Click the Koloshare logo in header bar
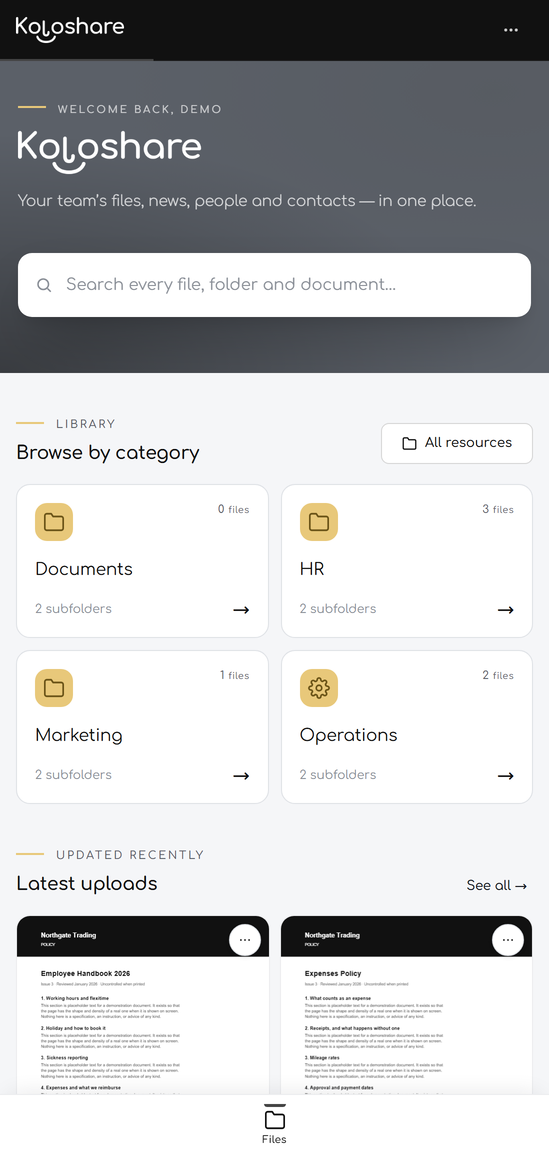 click(69, 29)
